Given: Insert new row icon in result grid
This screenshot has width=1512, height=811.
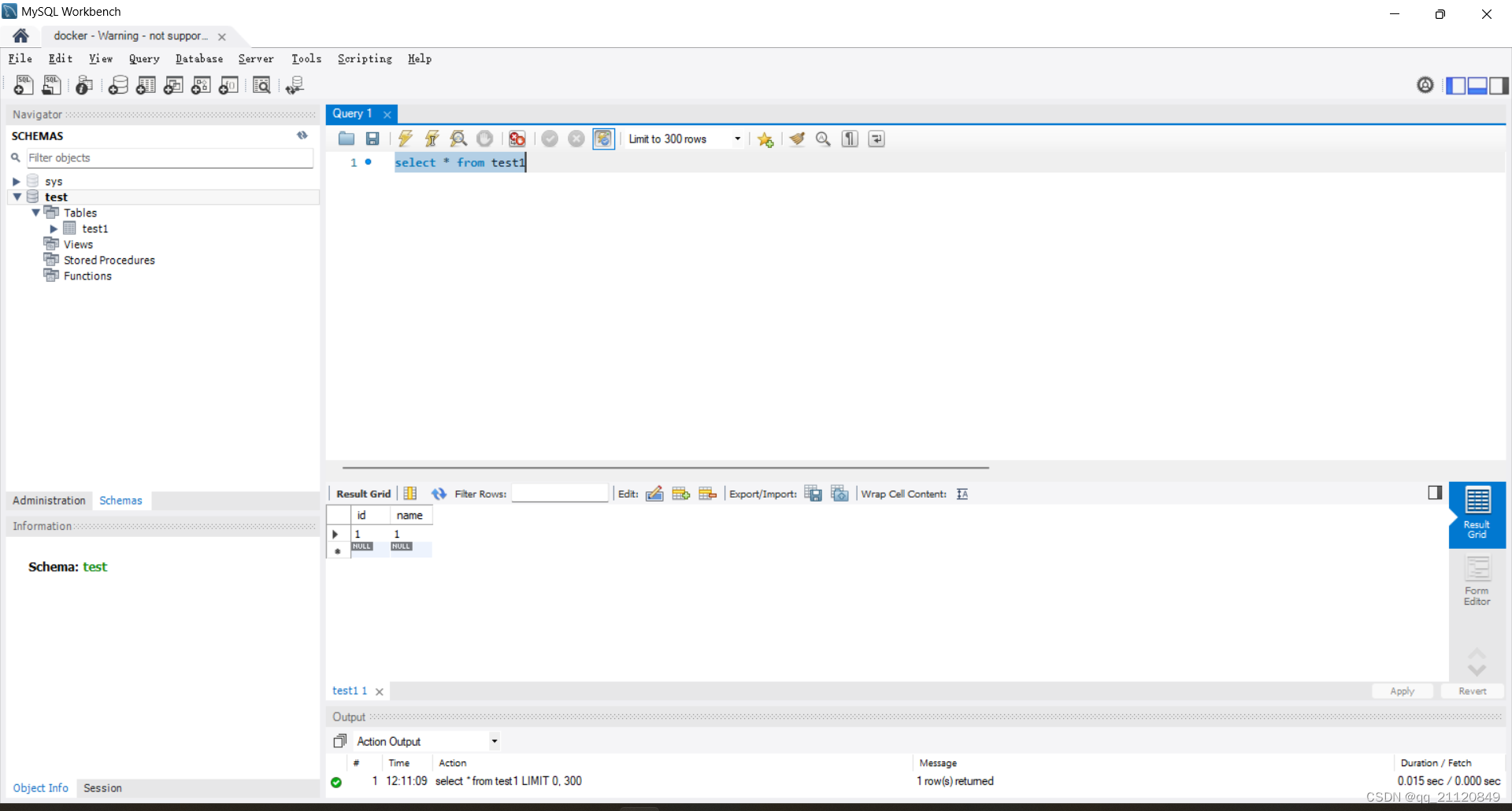Looking at the screenshot, I should click(x=681, y=494).
